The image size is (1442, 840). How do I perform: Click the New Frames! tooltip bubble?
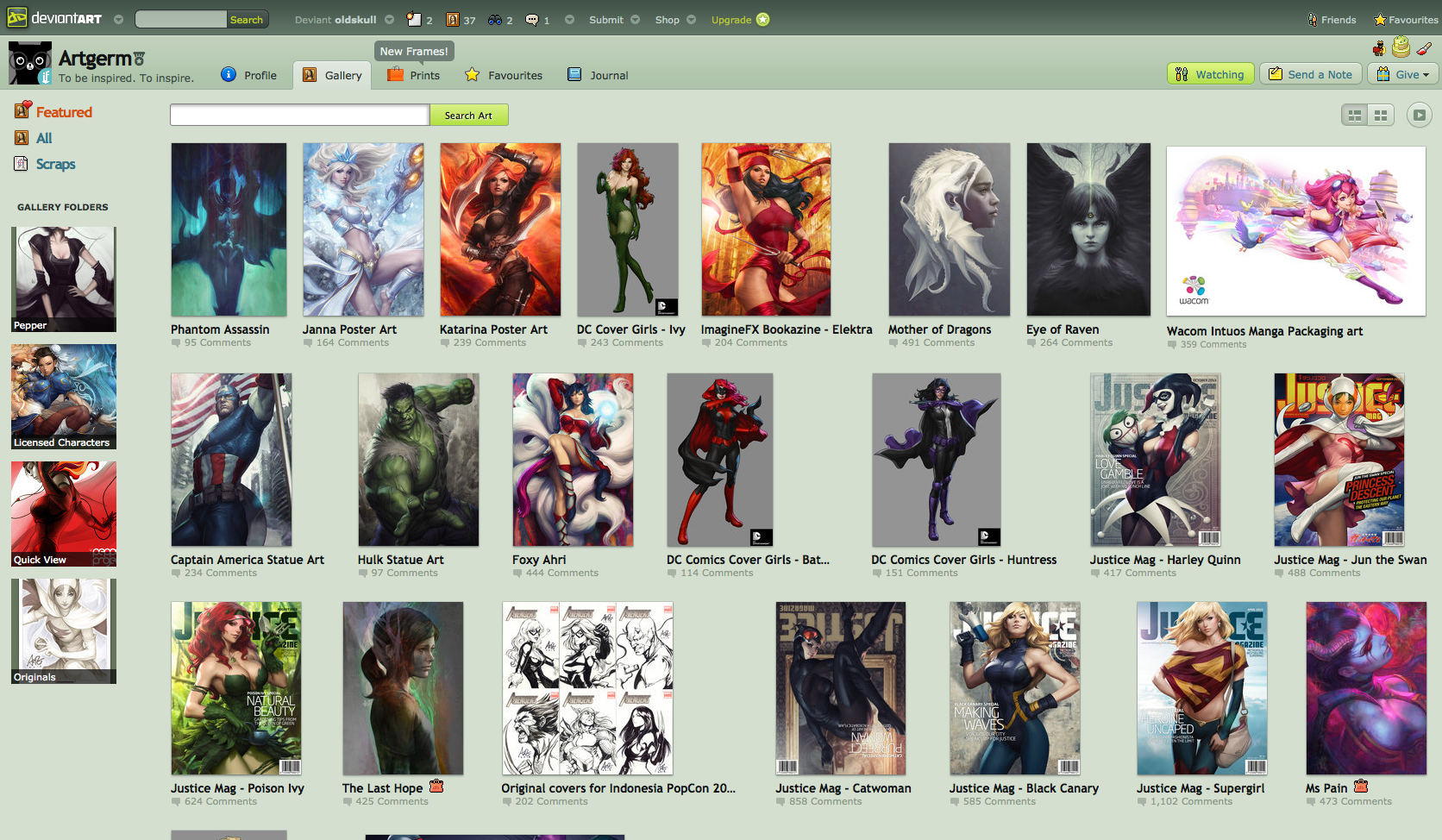click(x=414, y=51)
